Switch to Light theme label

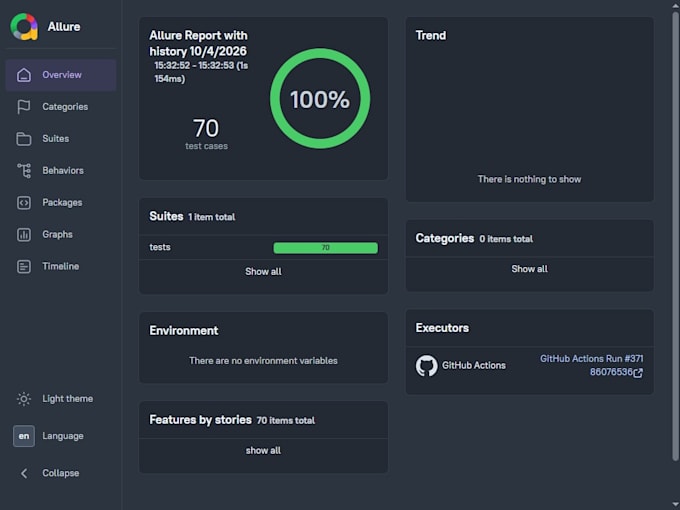[x=68, y=399]
